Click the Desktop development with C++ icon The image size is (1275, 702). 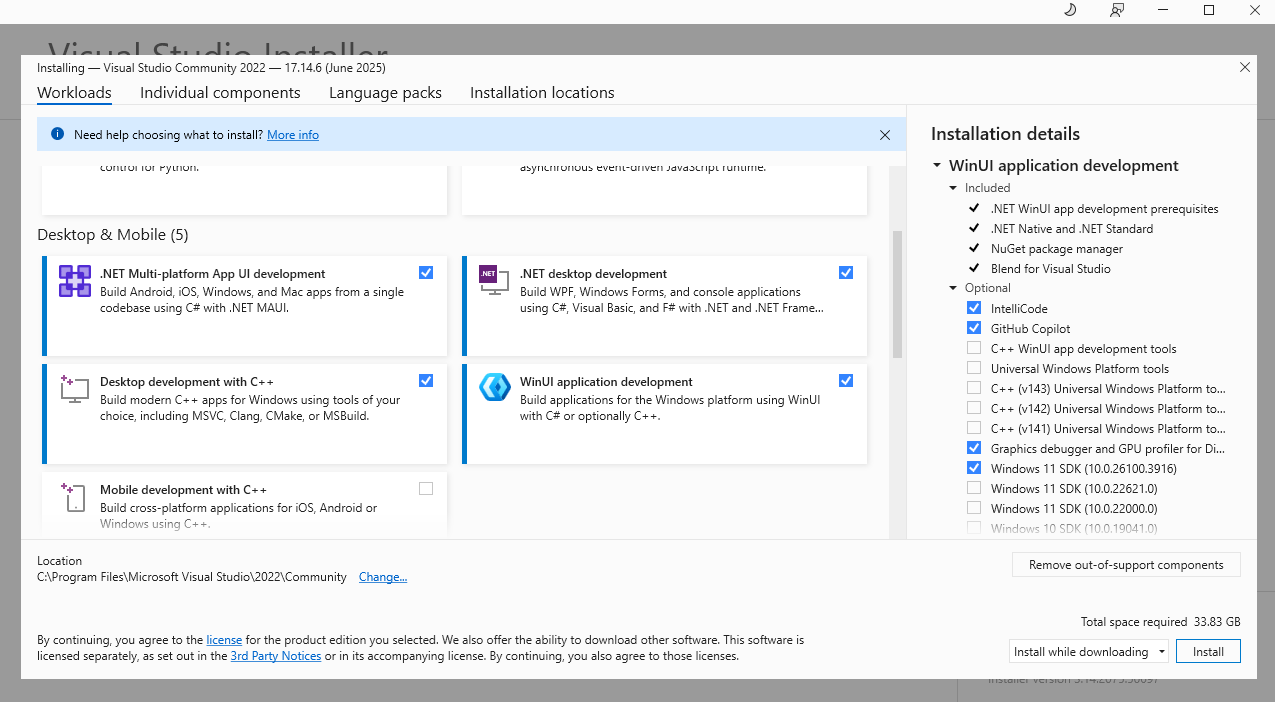[75, 389]
